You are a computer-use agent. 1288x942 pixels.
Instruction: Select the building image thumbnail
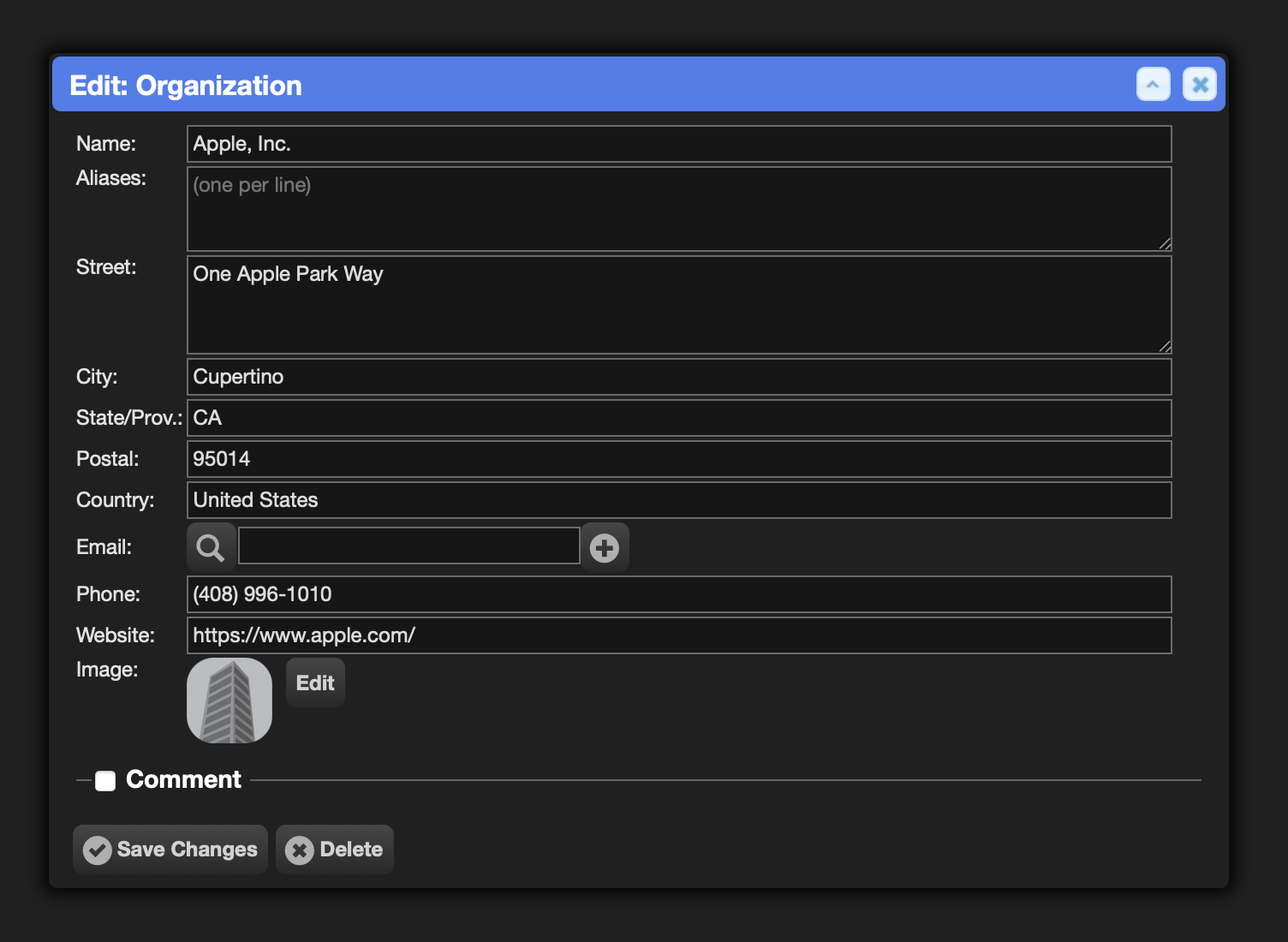click(230, 701)
